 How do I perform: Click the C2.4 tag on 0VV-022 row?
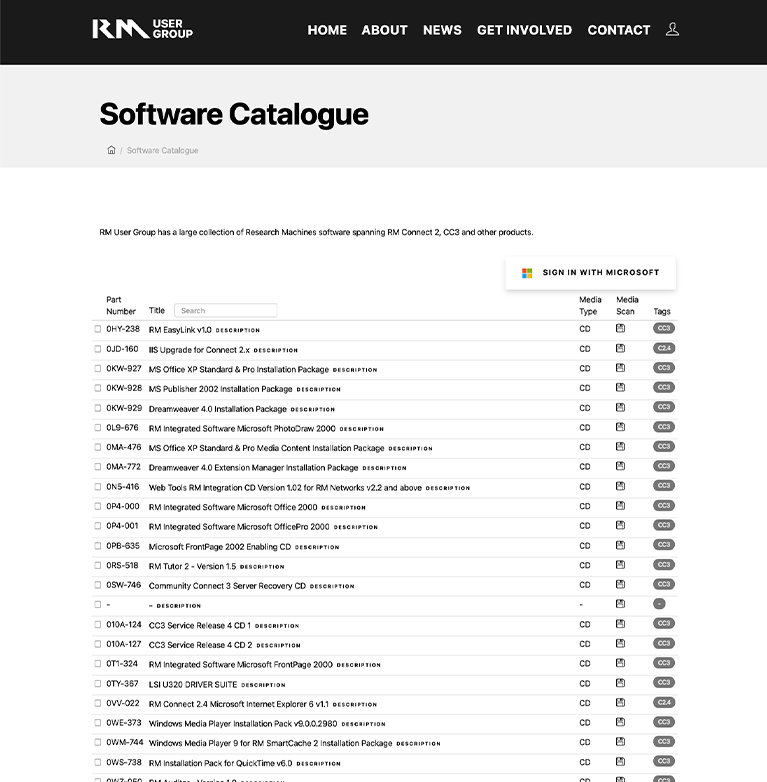click(x=664, y=702)
